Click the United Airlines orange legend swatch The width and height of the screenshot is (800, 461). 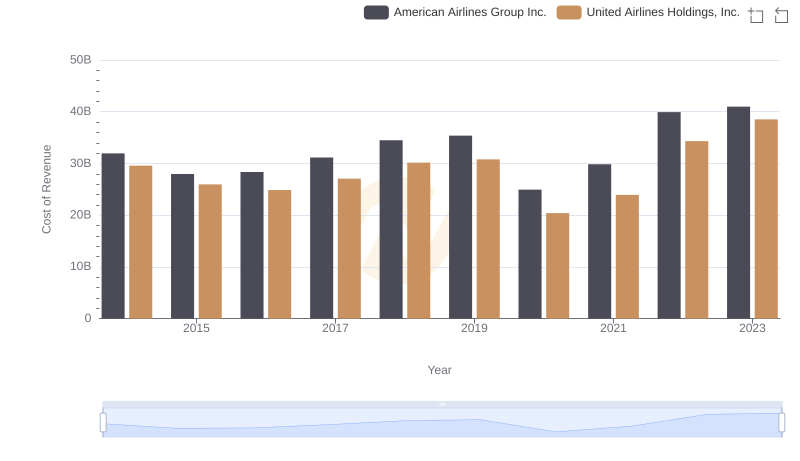click(569, 12)
